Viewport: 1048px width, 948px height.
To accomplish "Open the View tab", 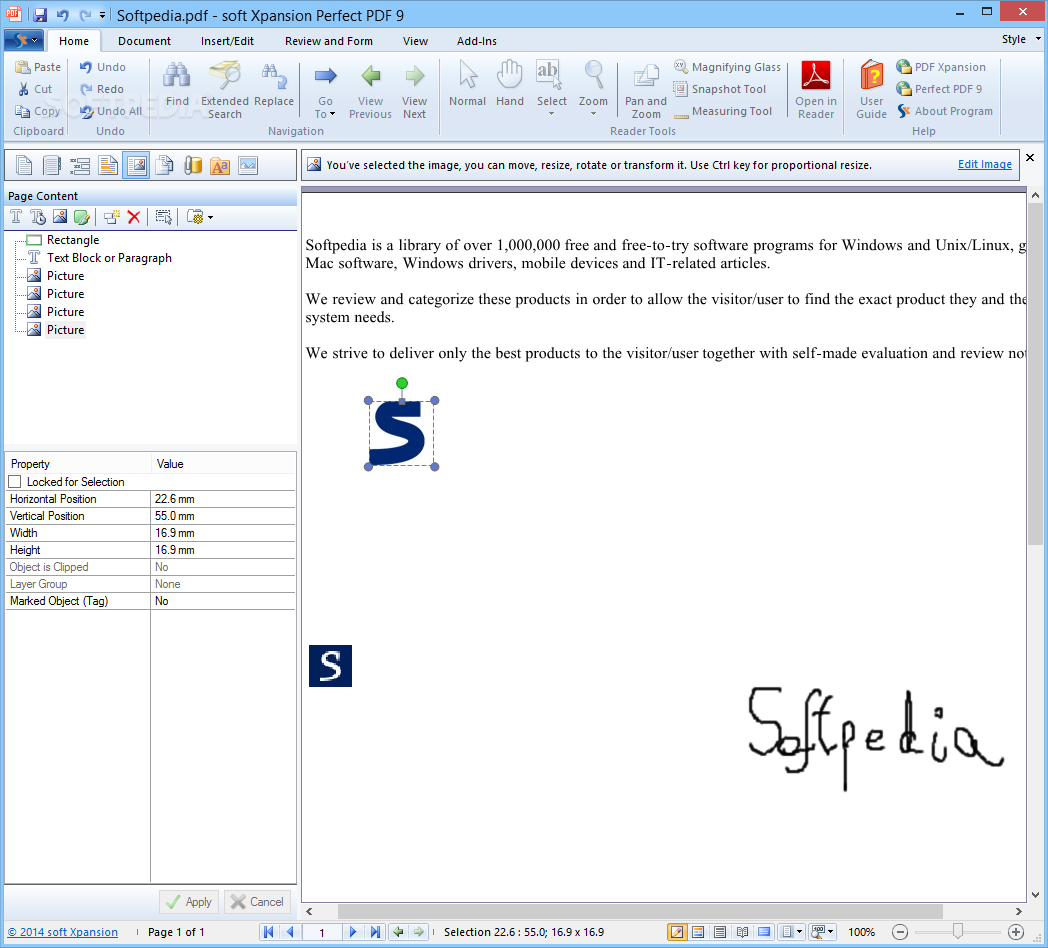I will (x=415, y=41).
